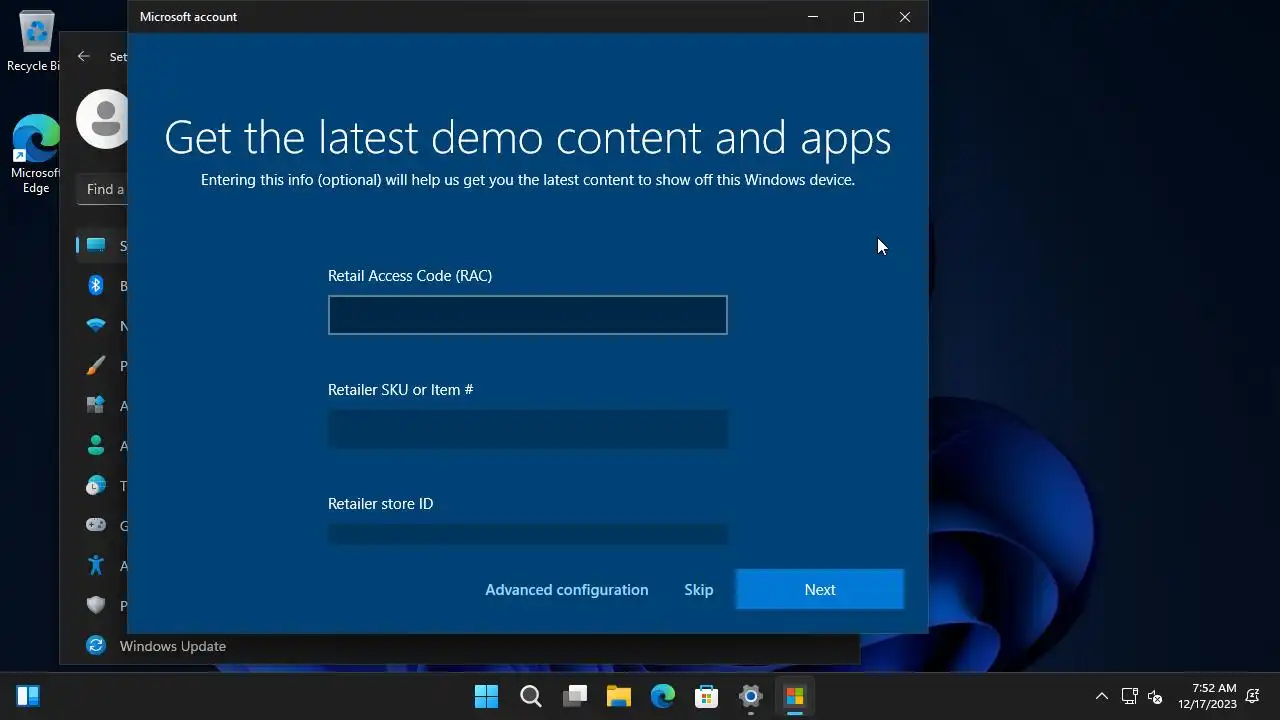Select the Retailer store ID field
The width and height of the screenshot is (1280, 720).
click(527, 534)
